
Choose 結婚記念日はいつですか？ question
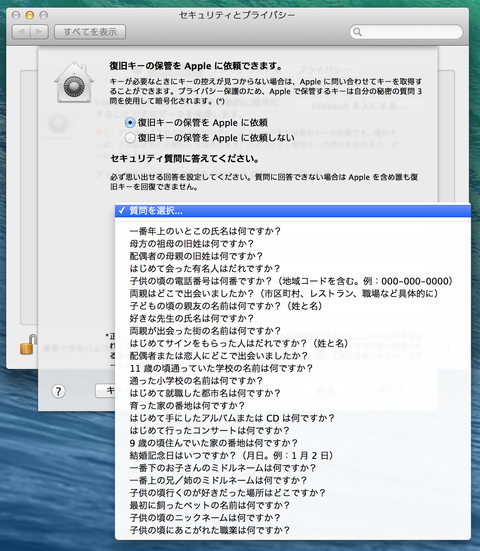coord(293,455)
